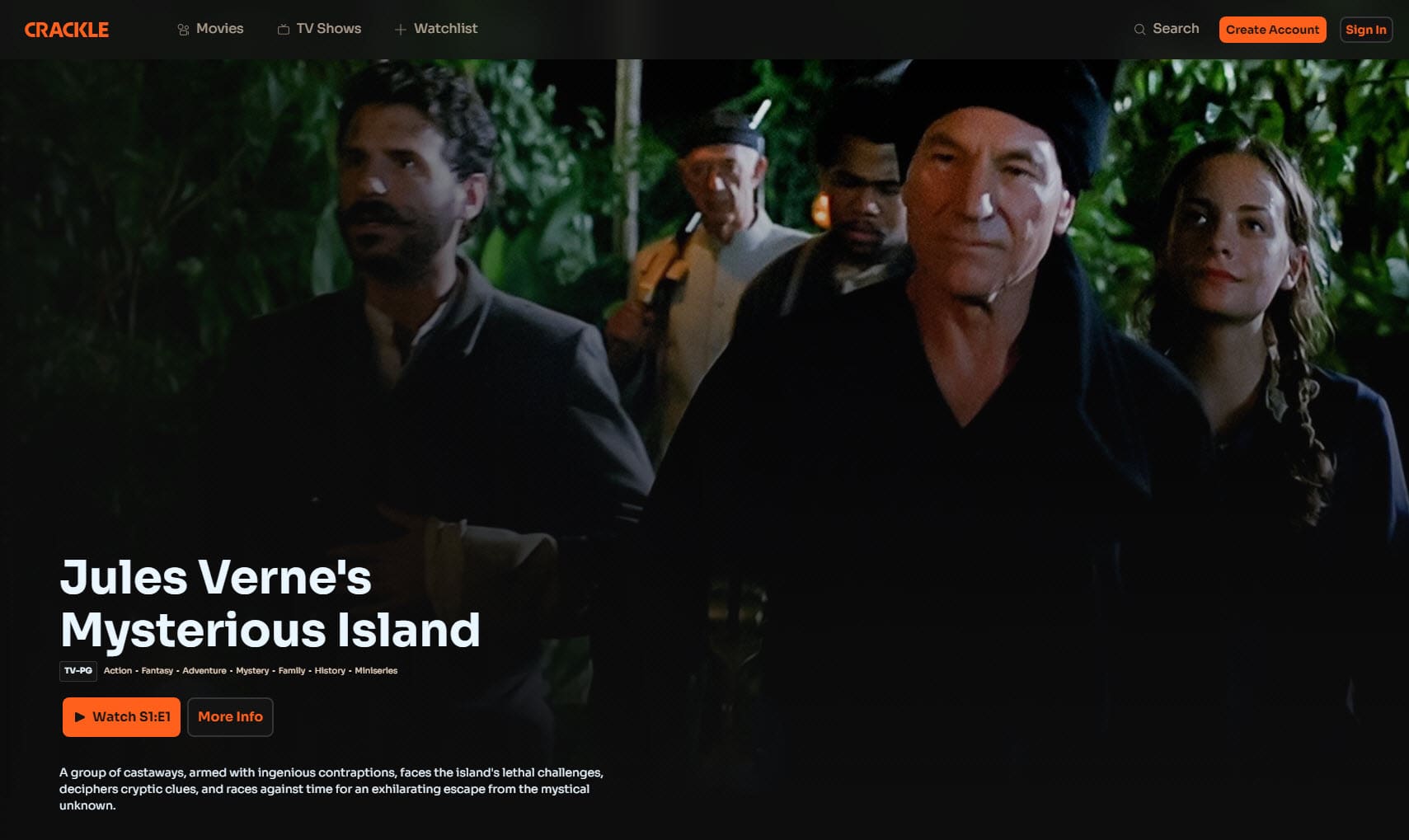Image resolution: width=1409 pixels, height=840 pixels.
Task: Click the television icon beside TV Shows
Action: coord(284,30)
